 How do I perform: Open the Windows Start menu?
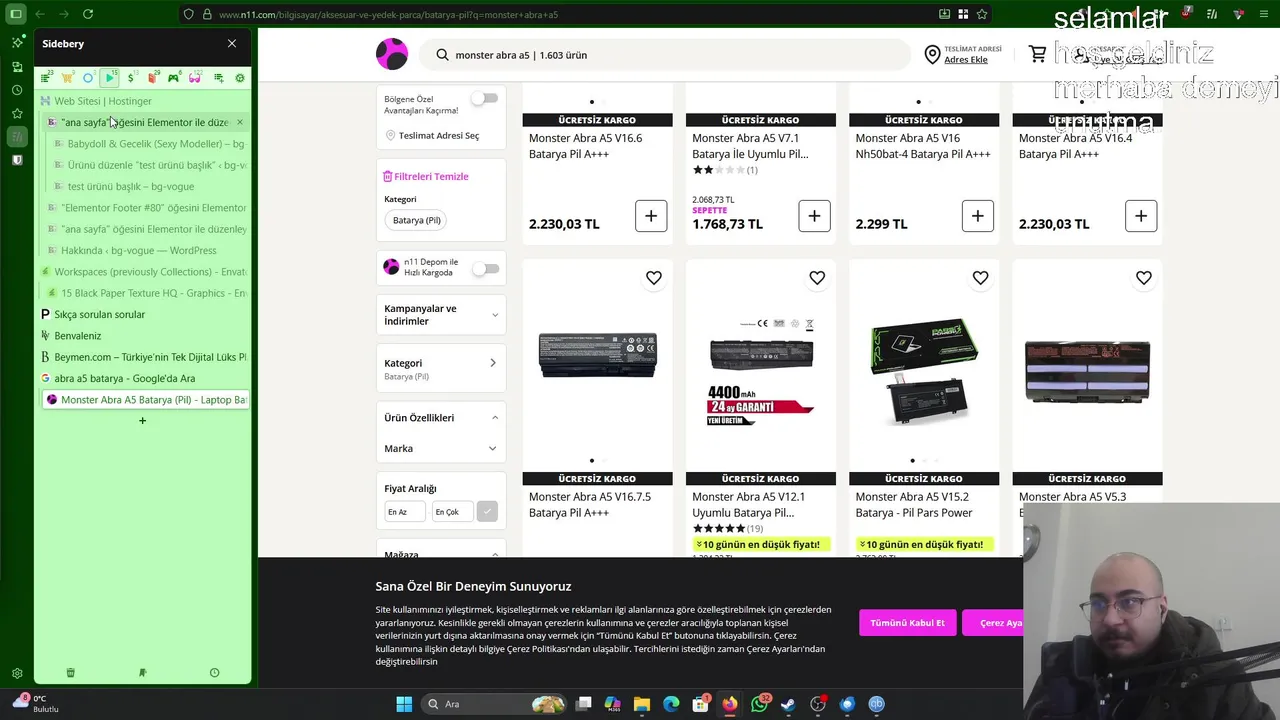(x=404, y=704)
